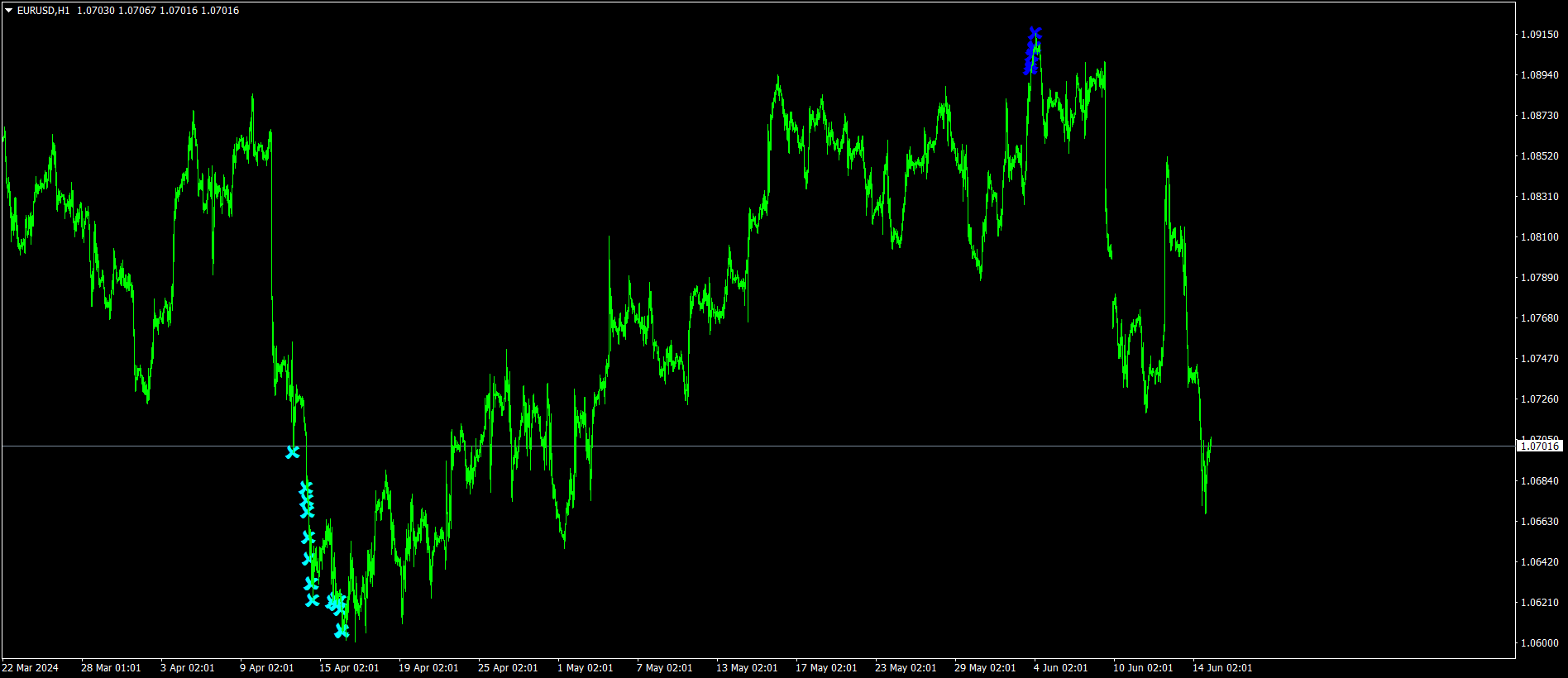Select the 1.08310 price level label
1568x678 pixels.
pyautogui.click(x=1540, y=197)
